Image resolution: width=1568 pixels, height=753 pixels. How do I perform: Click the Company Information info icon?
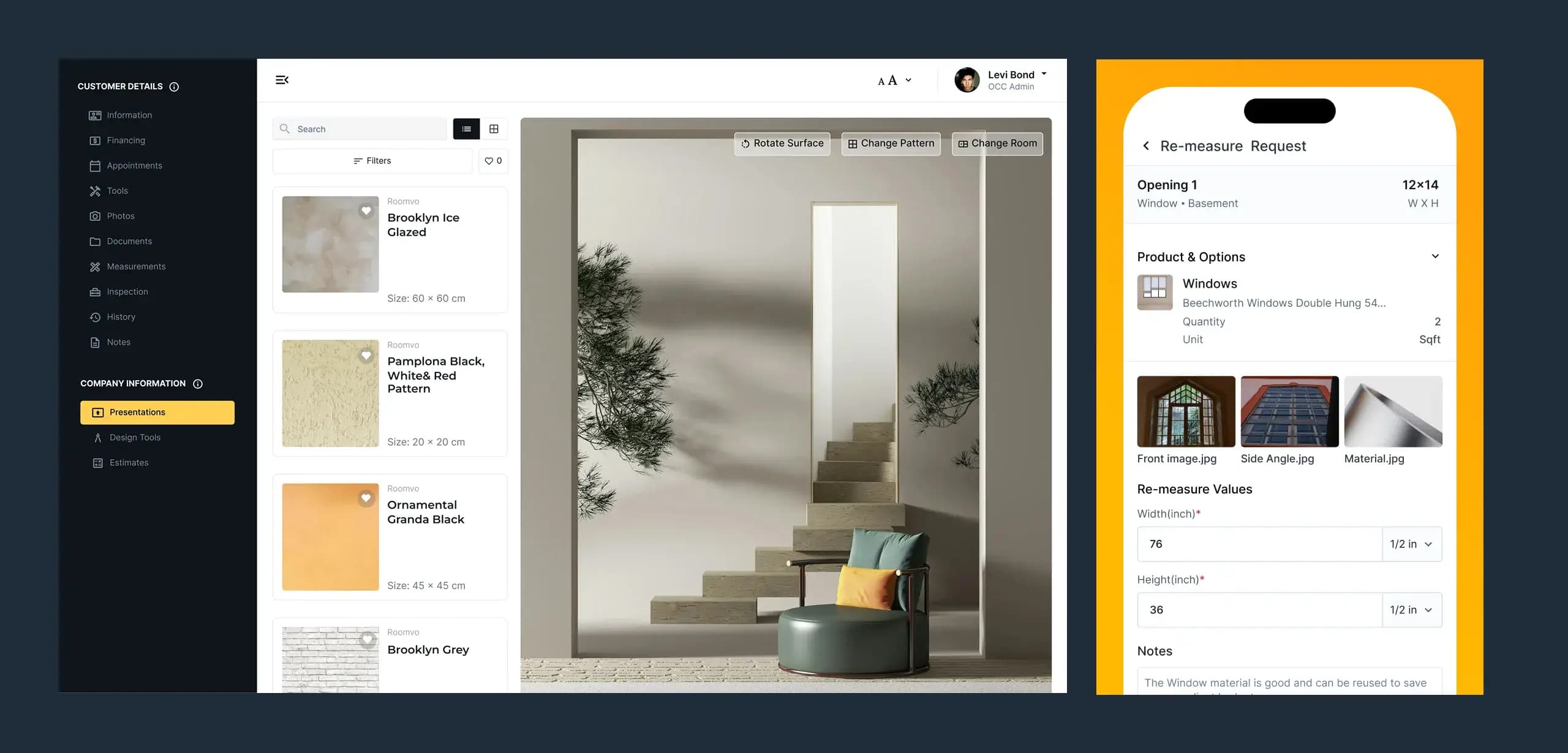click(198, 384)
